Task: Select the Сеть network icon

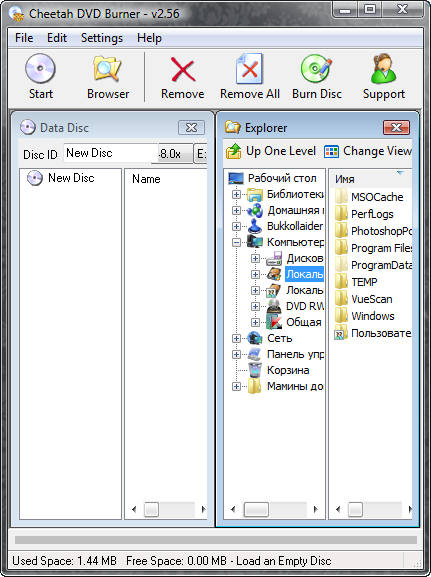Action: pos(255,338)
